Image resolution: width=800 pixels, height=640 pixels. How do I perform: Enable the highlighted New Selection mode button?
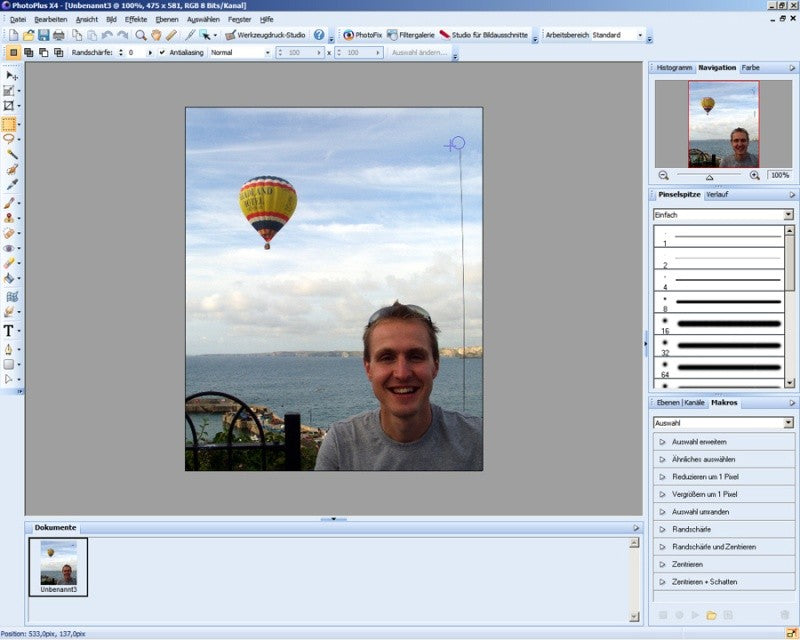coord(14,53)
